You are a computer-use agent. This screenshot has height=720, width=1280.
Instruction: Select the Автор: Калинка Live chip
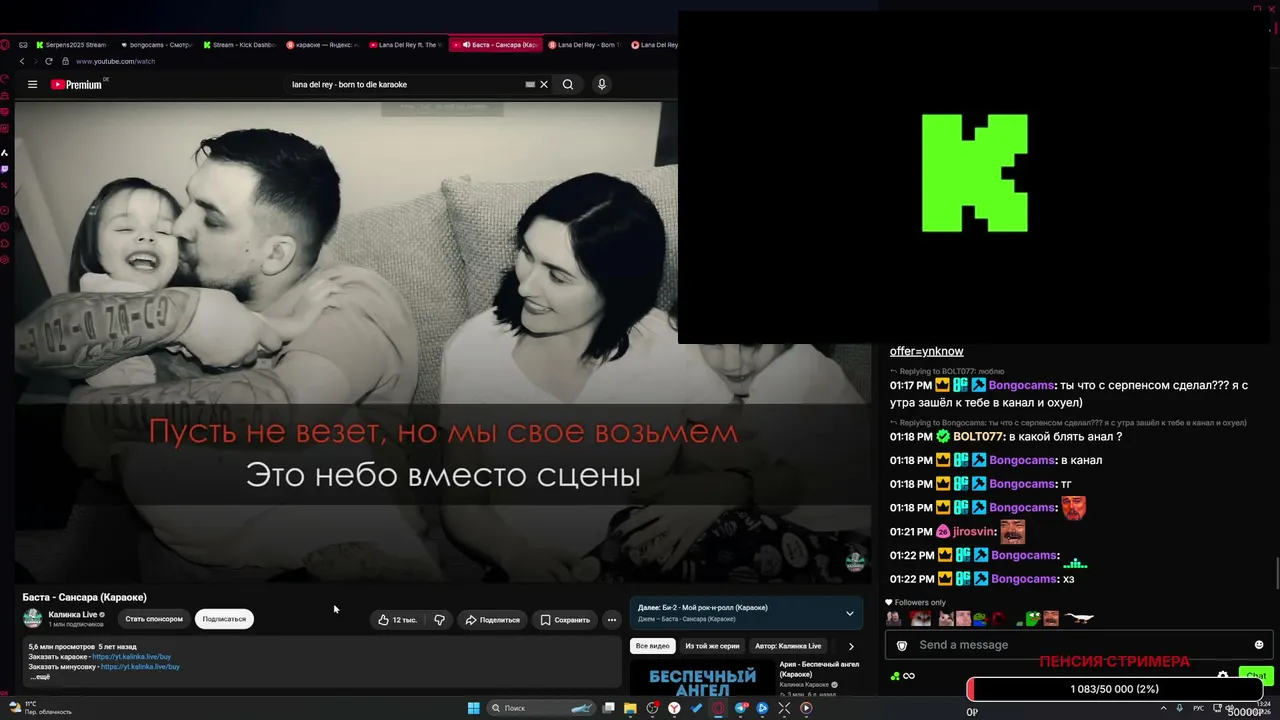(x=788, y=646)
